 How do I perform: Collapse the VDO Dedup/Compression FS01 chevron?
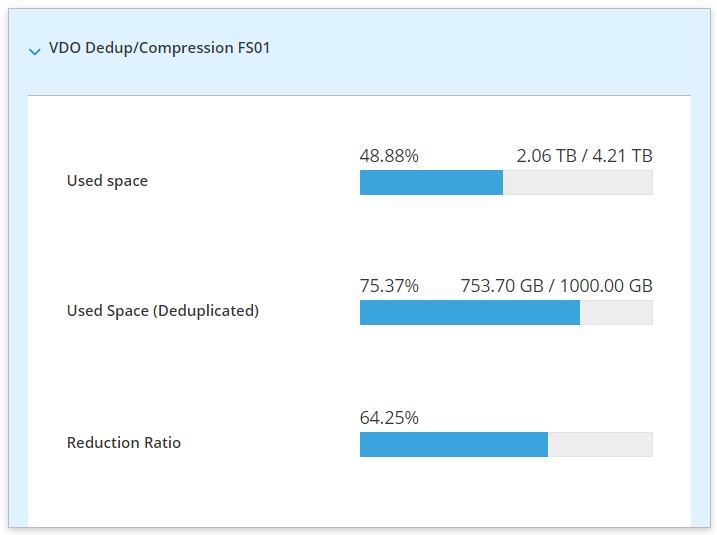(x=35, y=50)
